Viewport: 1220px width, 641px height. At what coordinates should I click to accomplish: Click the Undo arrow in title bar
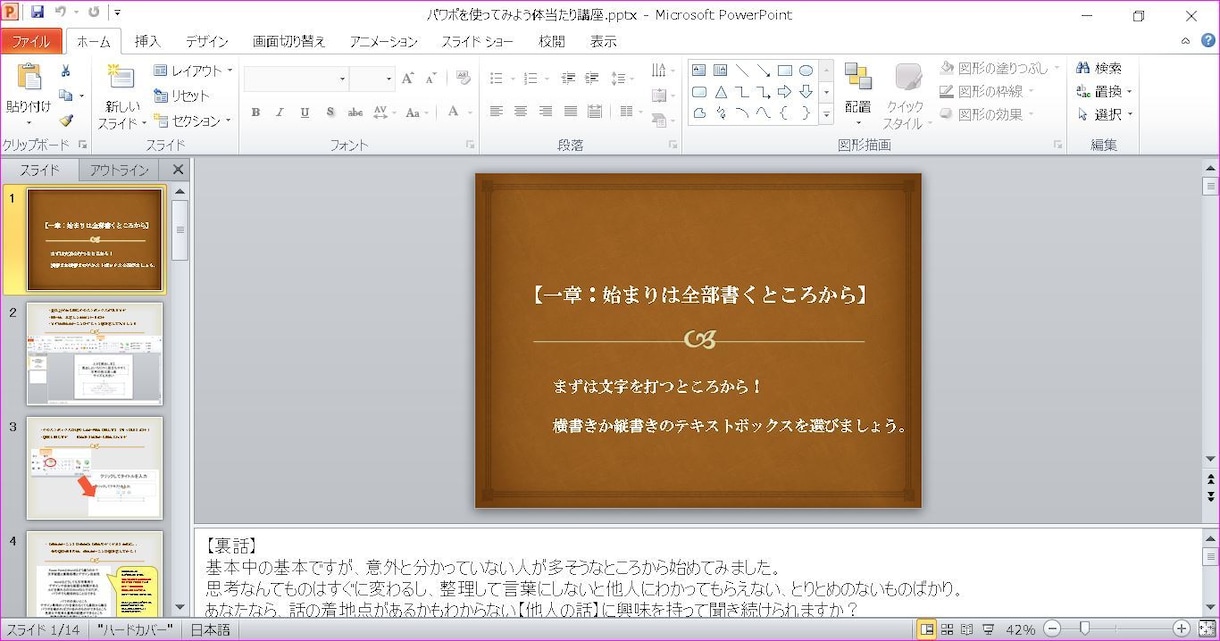(61, 13)
